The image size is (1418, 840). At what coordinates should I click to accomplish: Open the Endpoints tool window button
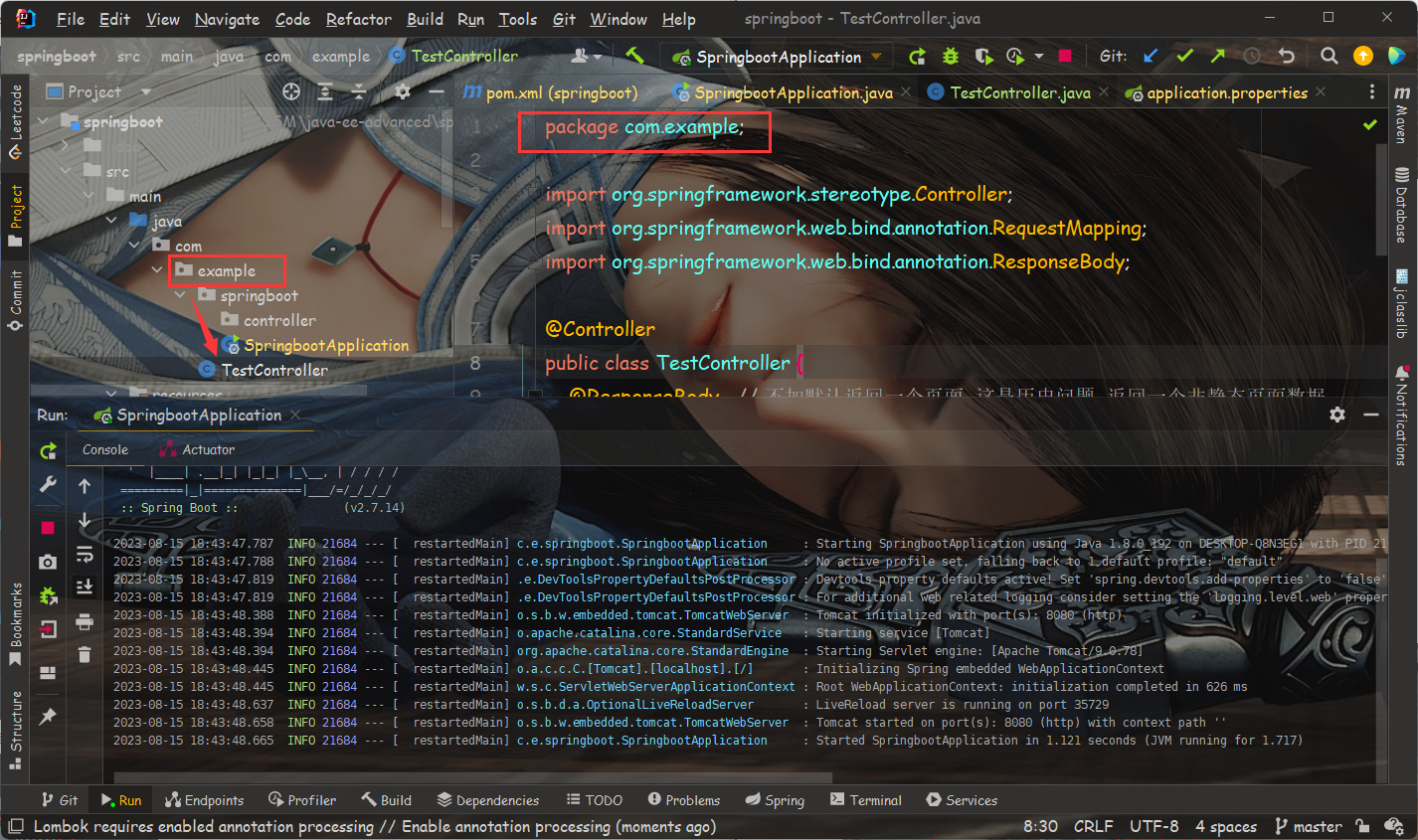click(204, 799)
